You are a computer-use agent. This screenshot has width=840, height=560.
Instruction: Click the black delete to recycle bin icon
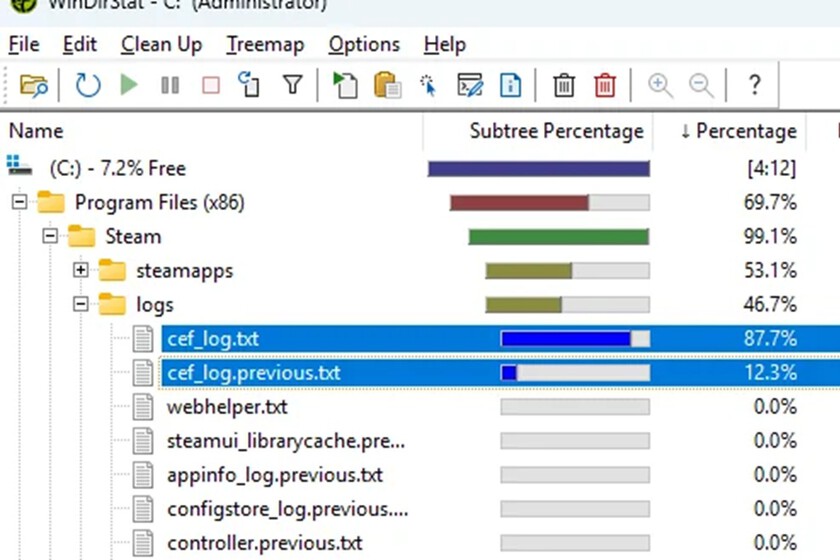pyautogui.click(x=564, y=85)
